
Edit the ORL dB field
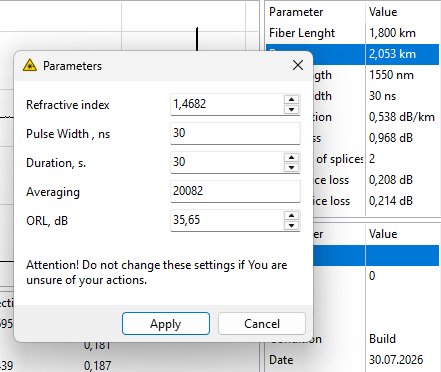[x=227, y=220]
